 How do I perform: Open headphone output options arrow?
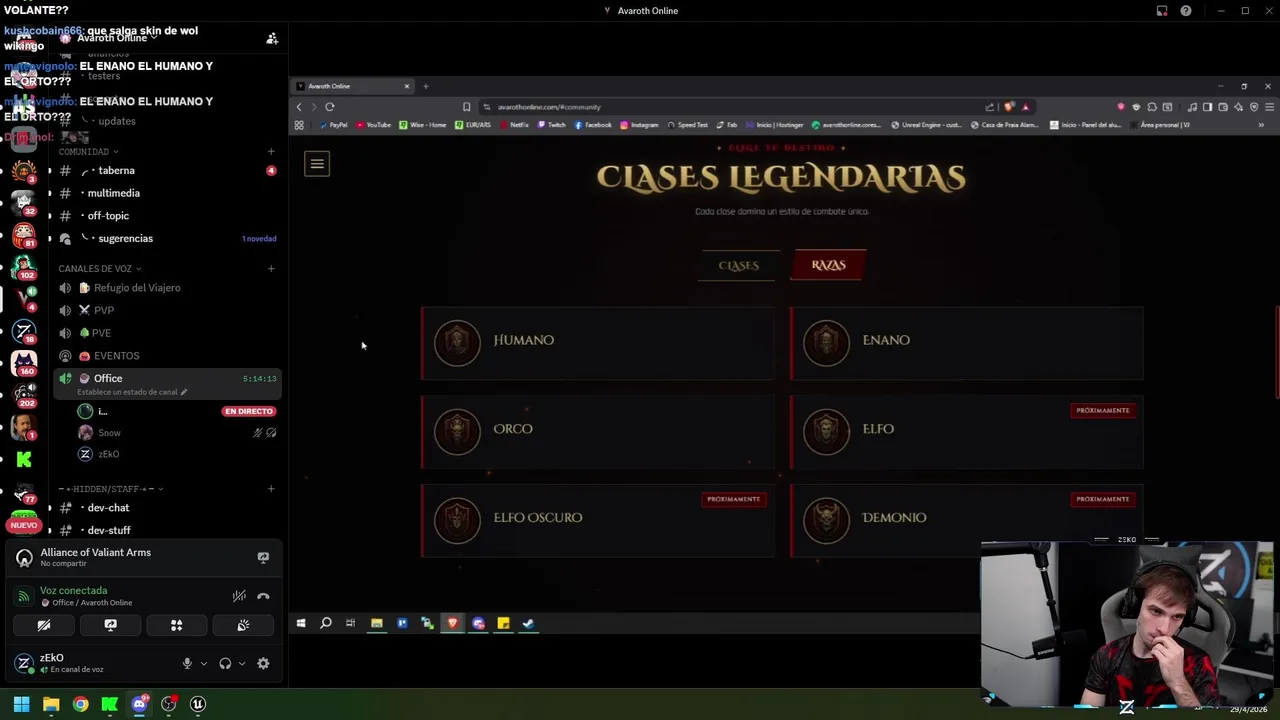tap(241, 664)
